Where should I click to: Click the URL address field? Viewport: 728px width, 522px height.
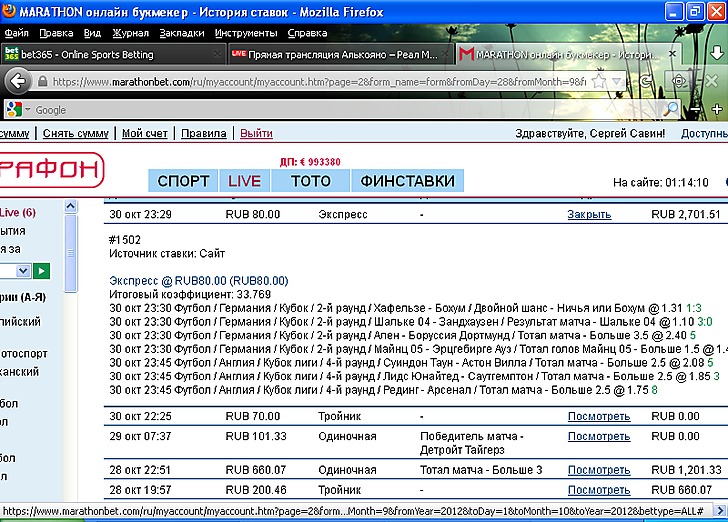point(318,82)
